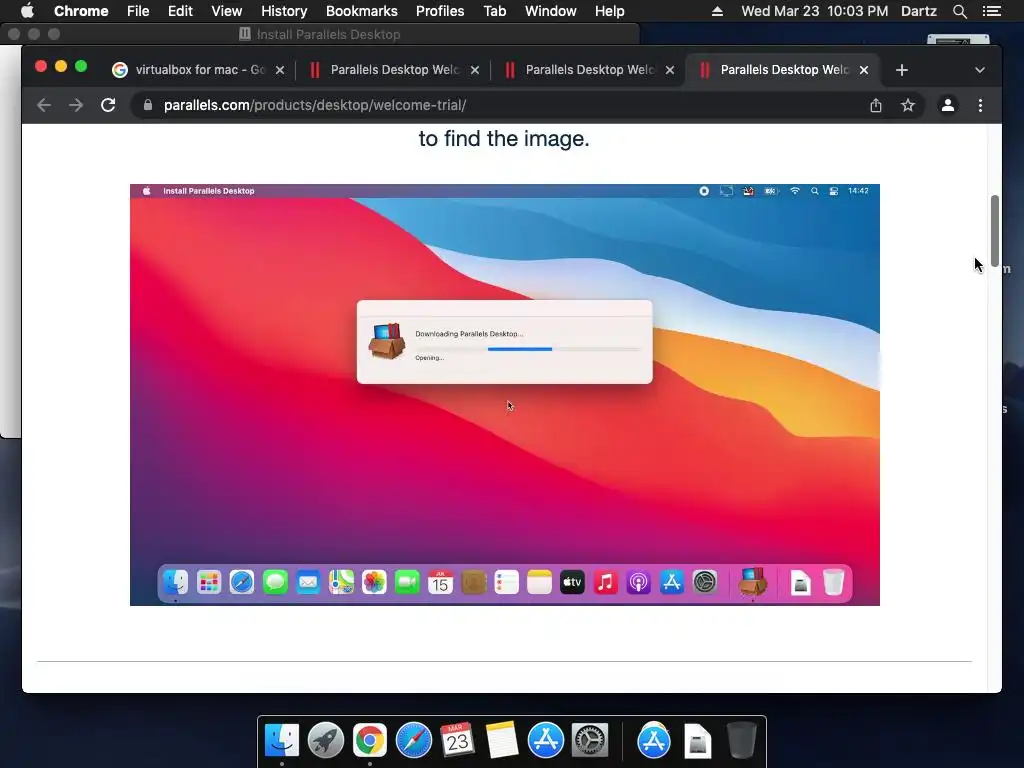Close the active Parallels Desktop Welcome tab
The image size is (1024, 768).
864,70
